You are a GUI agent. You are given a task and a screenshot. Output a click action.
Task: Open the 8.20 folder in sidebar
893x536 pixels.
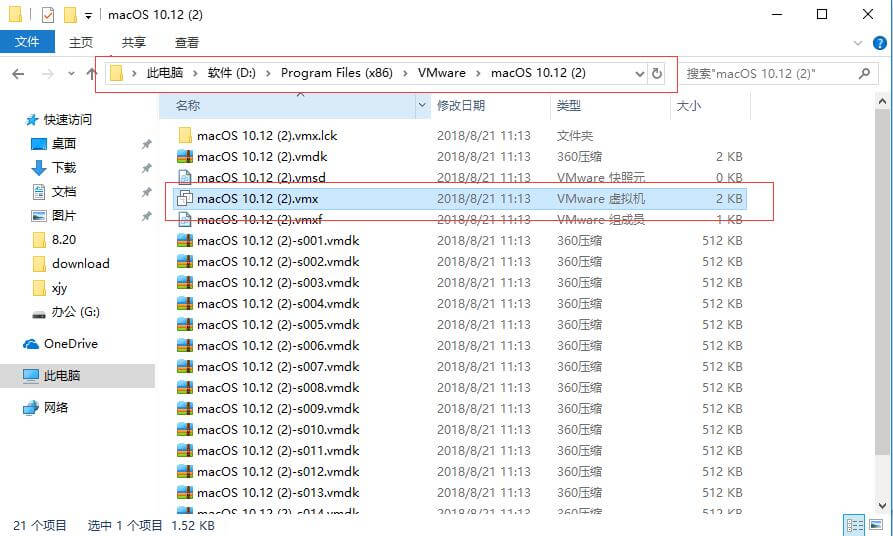pos(63,240)
